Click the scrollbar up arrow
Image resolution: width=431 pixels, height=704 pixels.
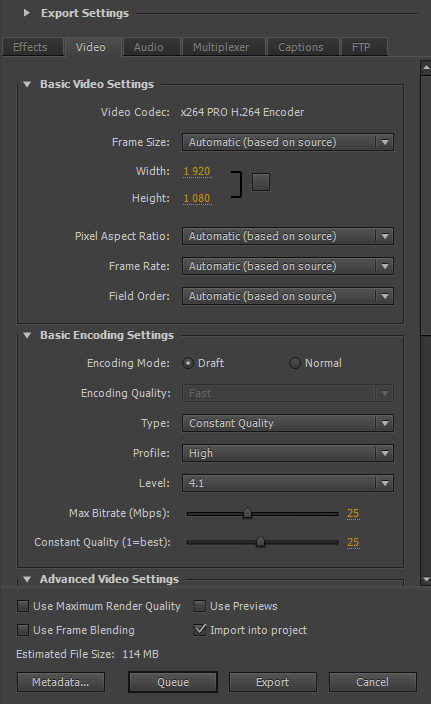[x=426, y=67]
